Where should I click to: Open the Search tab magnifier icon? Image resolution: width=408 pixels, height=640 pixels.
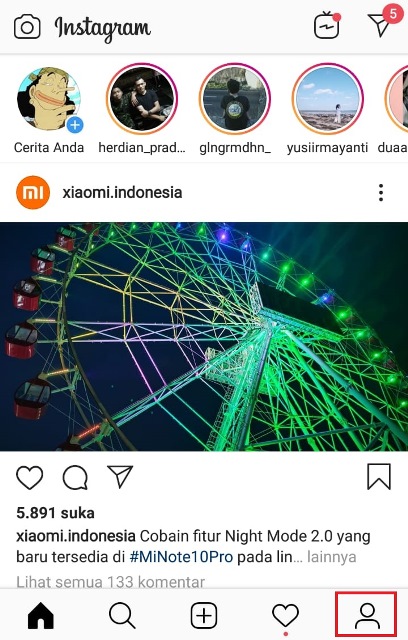pyautogui.click(x=122, y=616)
